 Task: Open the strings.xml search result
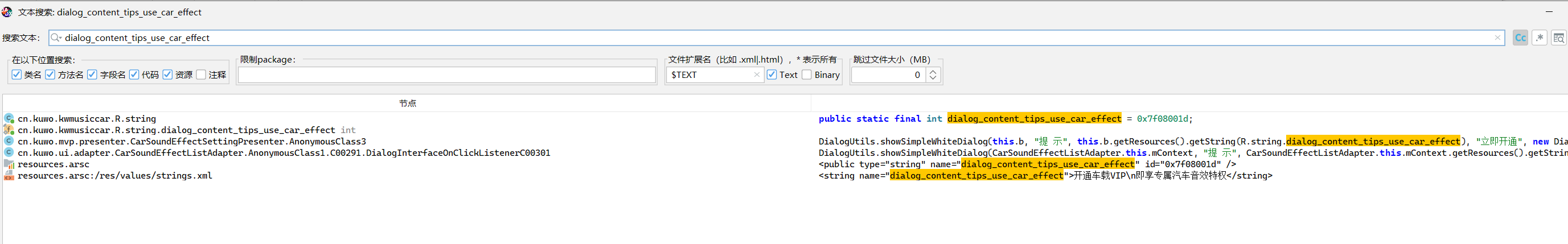[x=114, y=176]
